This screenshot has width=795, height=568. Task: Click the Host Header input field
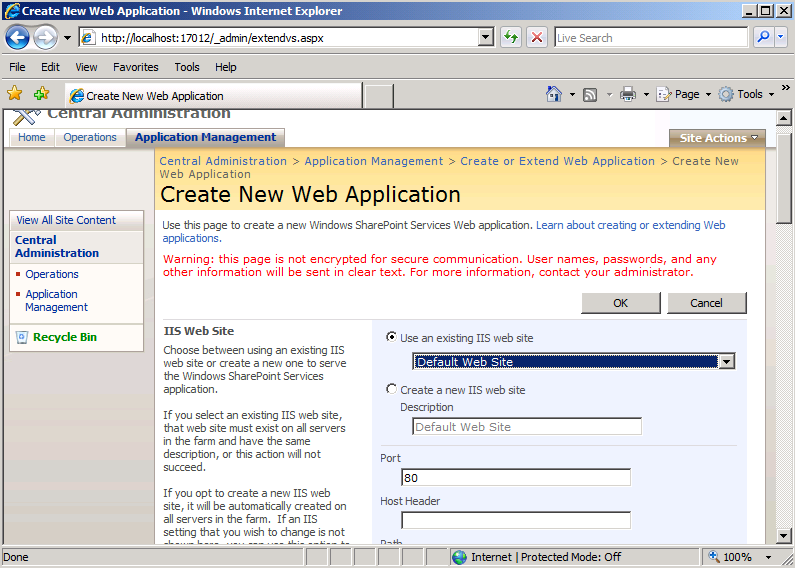coord(516,520)
